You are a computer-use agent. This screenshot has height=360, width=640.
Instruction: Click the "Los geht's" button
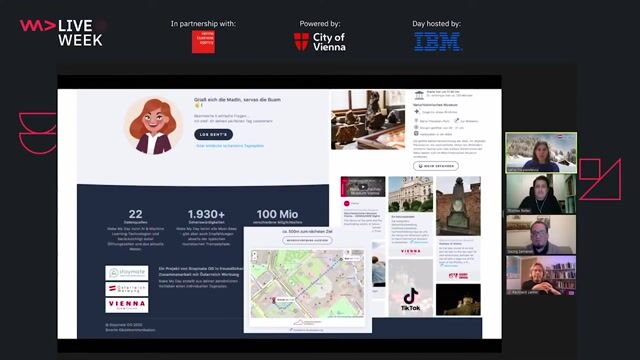[x=213, y=134]
